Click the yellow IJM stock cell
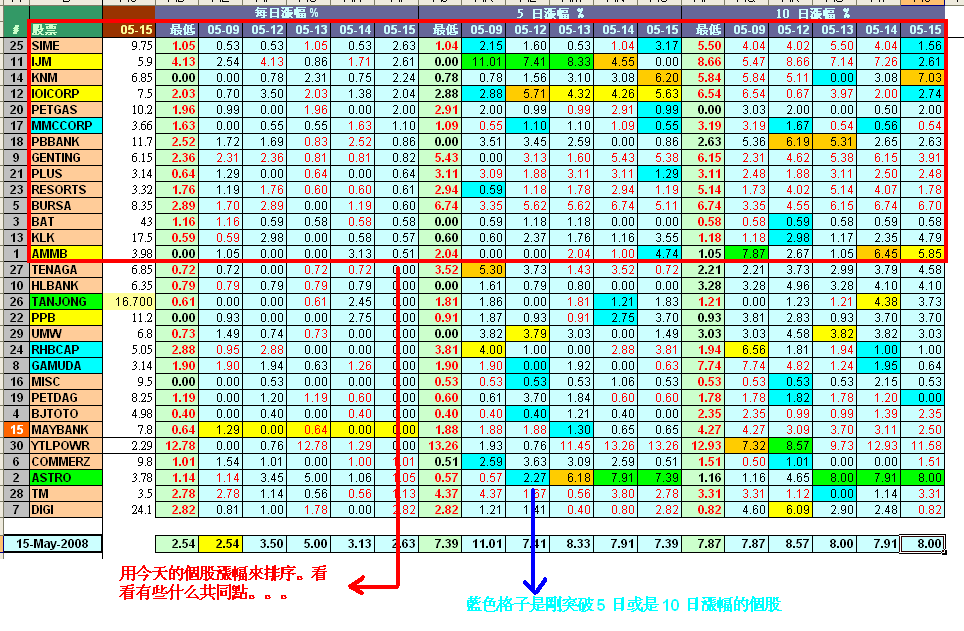 (65, 62)
